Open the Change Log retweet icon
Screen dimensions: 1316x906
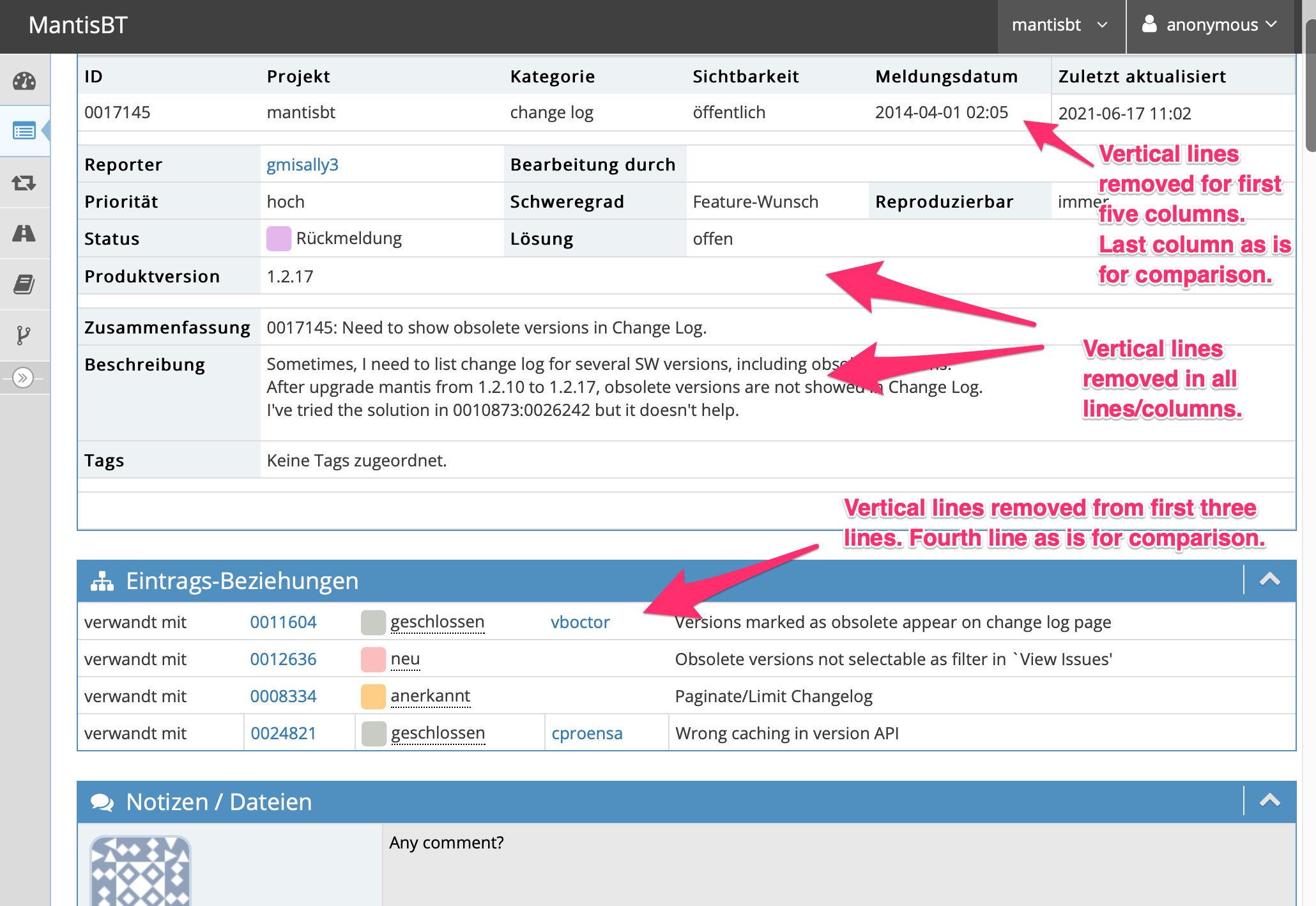point(24,183)
